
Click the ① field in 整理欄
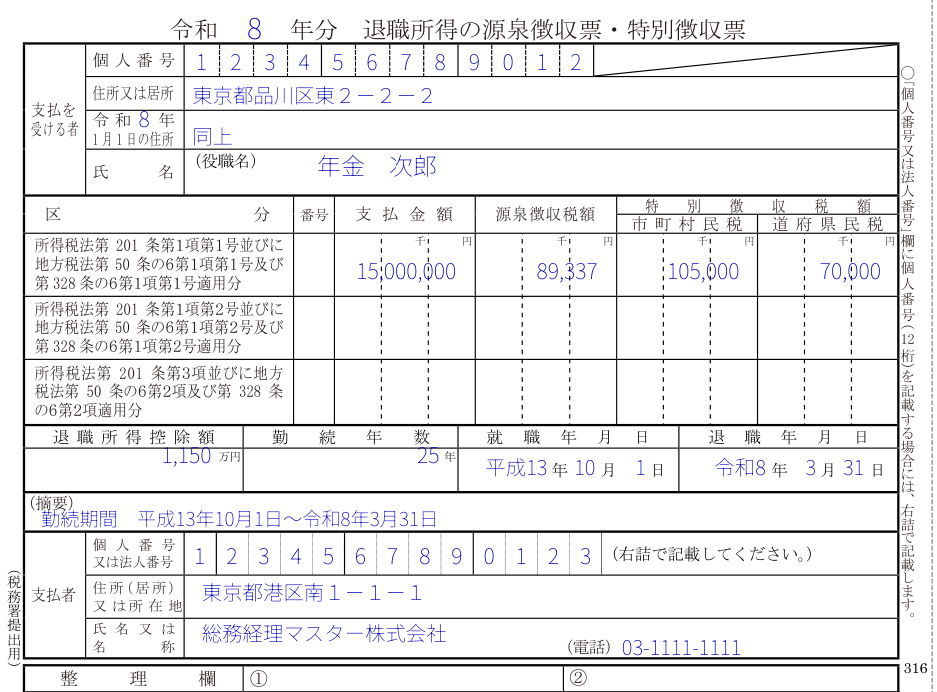(403, 679)
